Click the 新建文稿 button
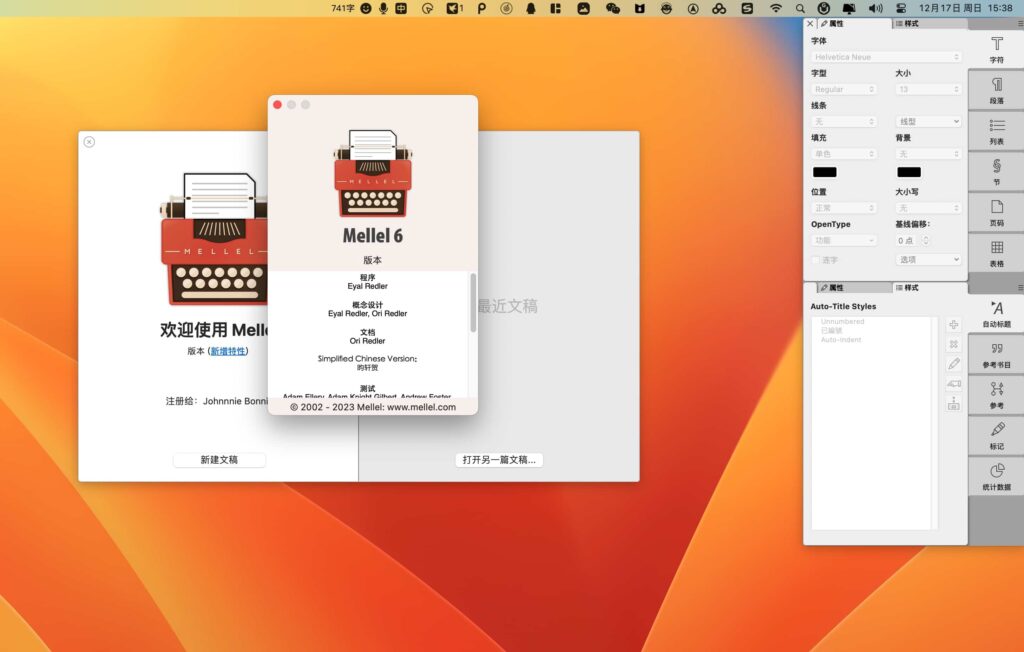 click(218, 460)
